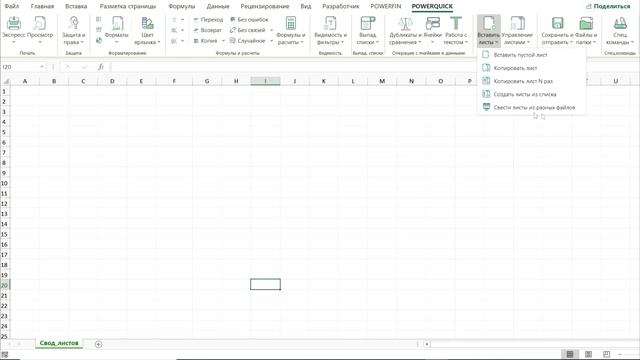Click in the Name Box field
Screen dimensions: 640x360
20,67
